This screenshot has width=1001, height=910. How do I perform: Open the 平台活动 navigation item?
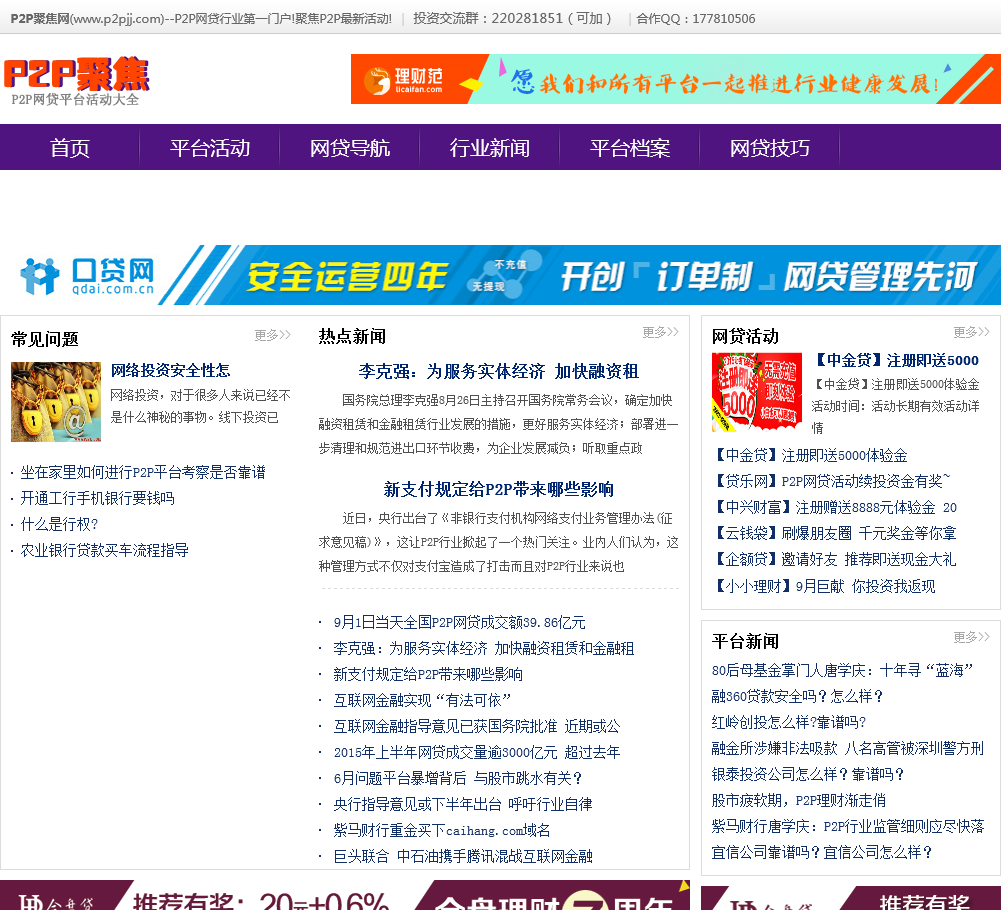click(209, 148)
